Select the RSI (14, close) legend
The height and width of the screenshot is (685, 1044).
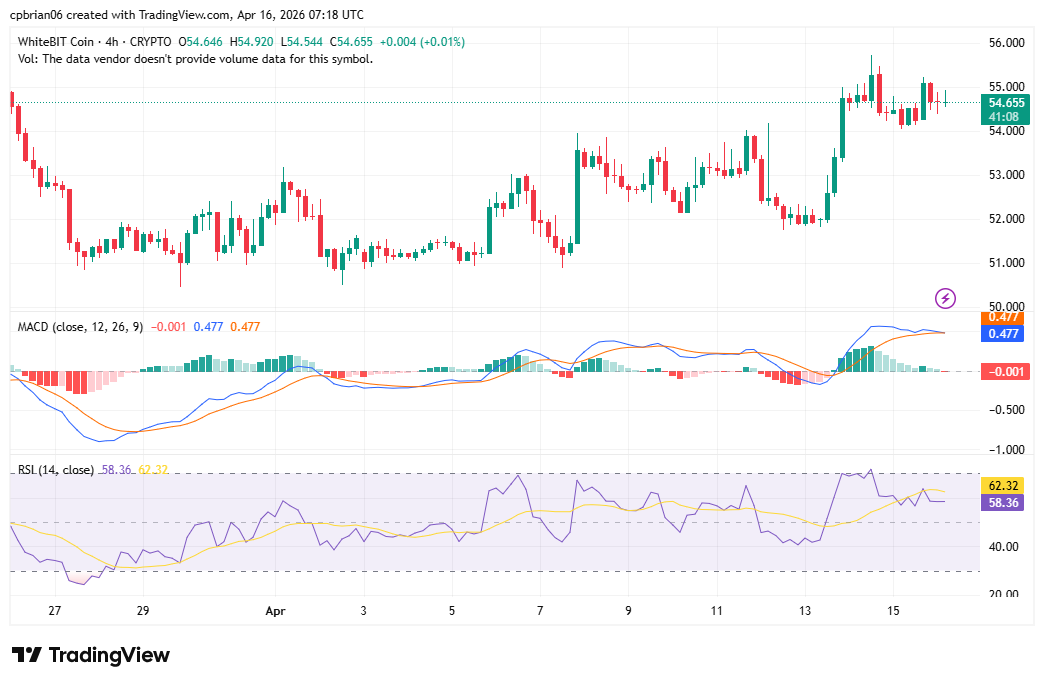pyautogui.click(x=56, y=469)
